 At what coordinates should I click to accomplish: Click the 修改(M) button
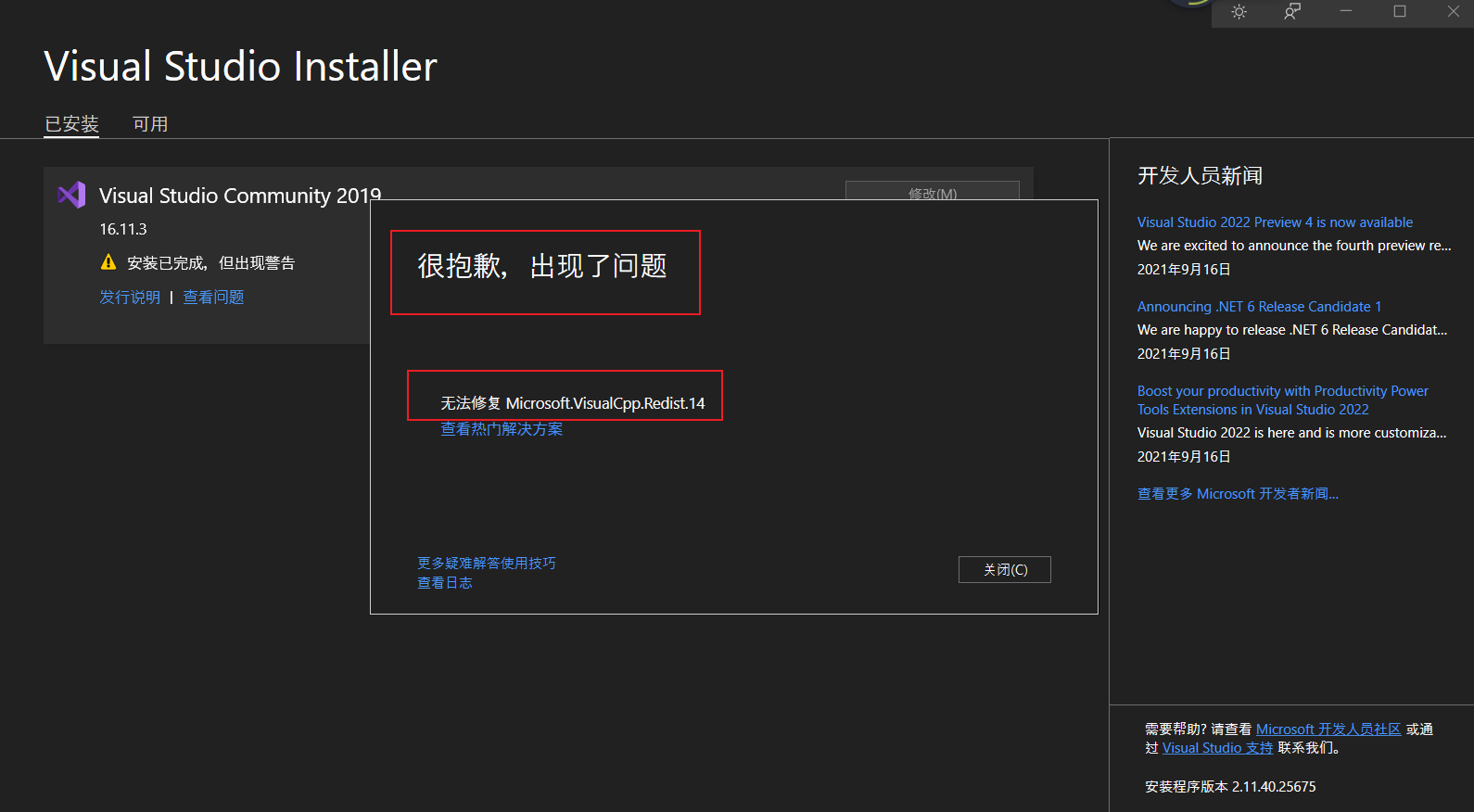tap(933, 191)
